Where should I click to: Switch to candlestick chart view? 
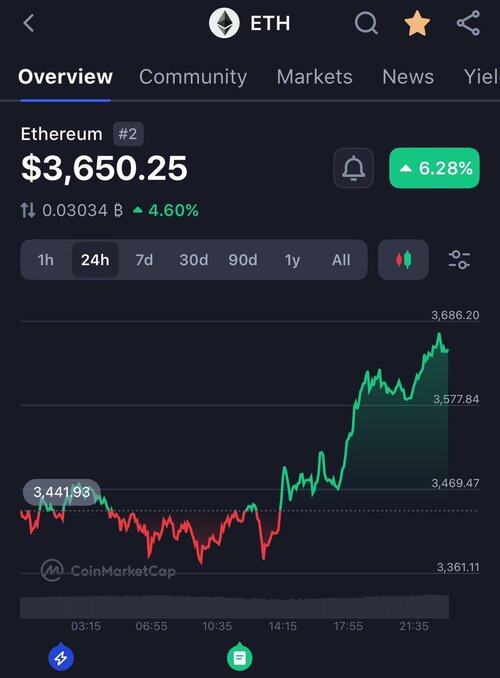pyautogui.click(x=403, y=259)
